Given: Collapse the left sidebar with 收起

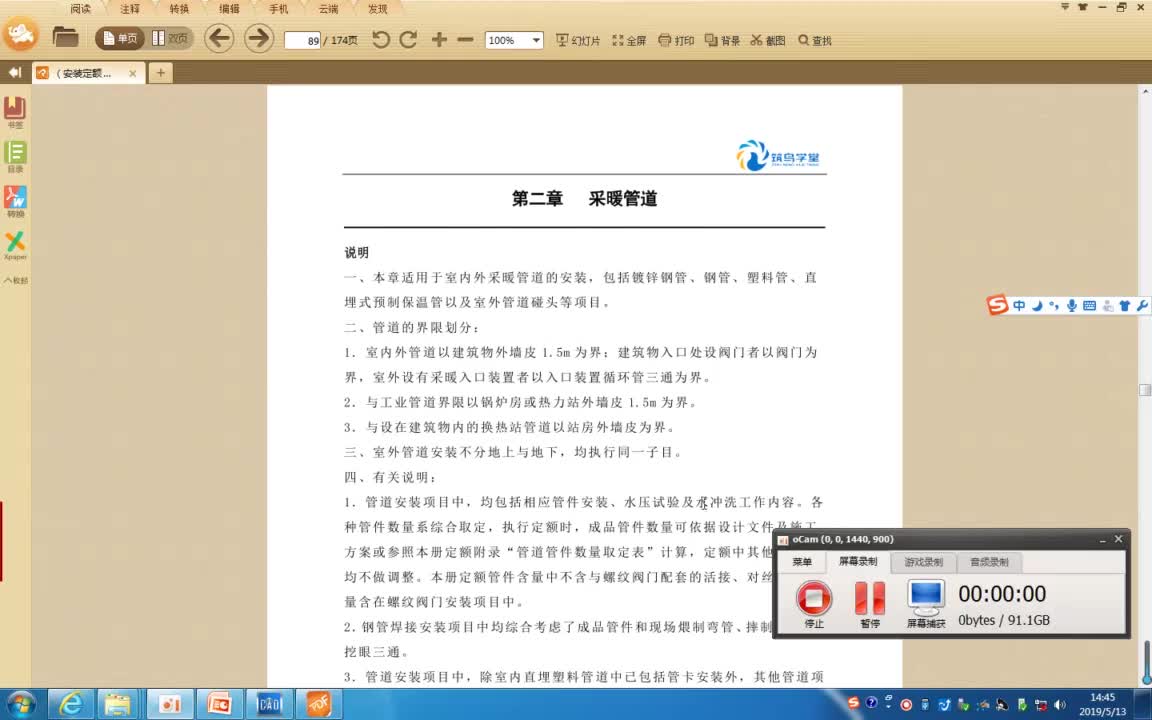Looking at the screenshot, I should (15, 280).
